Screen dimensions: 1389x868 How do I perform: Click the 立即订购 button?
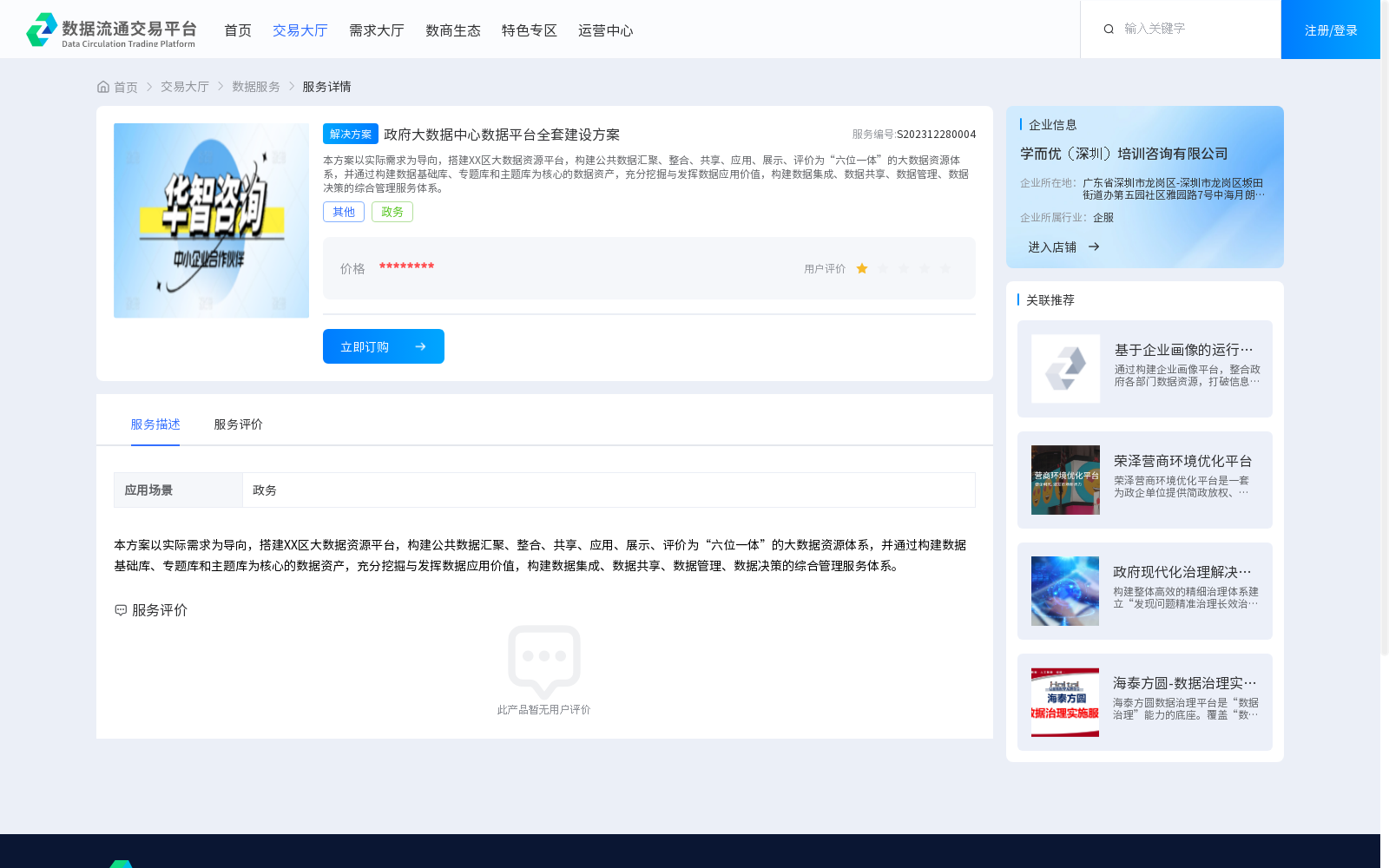[x=384, y=346]
